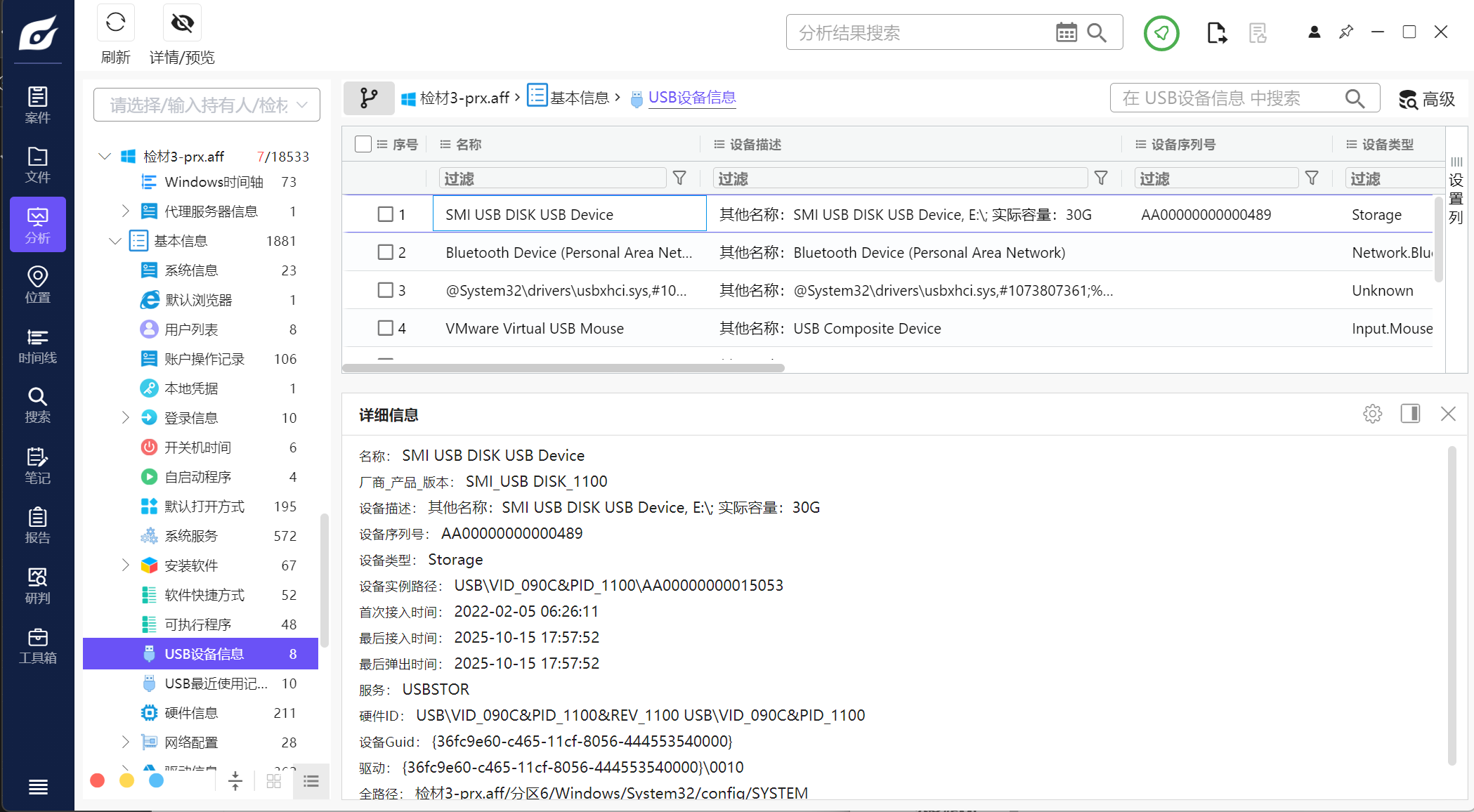Click 基本信息 in the breadcrumb
The height and width of the screenshot is (812, 1474).
pyautogui.click(x=579, y=98)
